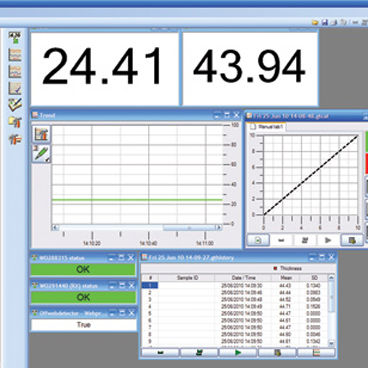Minimize the Trend window
The image size is (368, 368).
point(217,115)
